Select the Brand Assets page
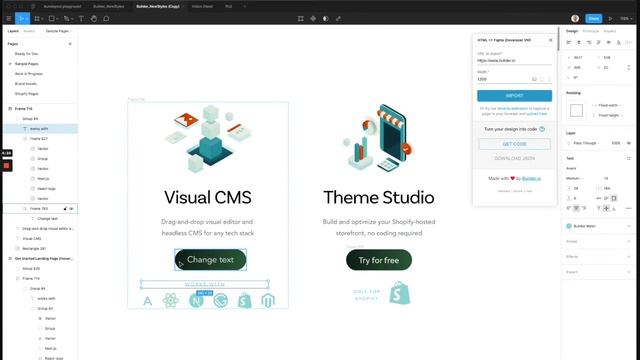This screenshot has width=640, height=360. [26, 84]
